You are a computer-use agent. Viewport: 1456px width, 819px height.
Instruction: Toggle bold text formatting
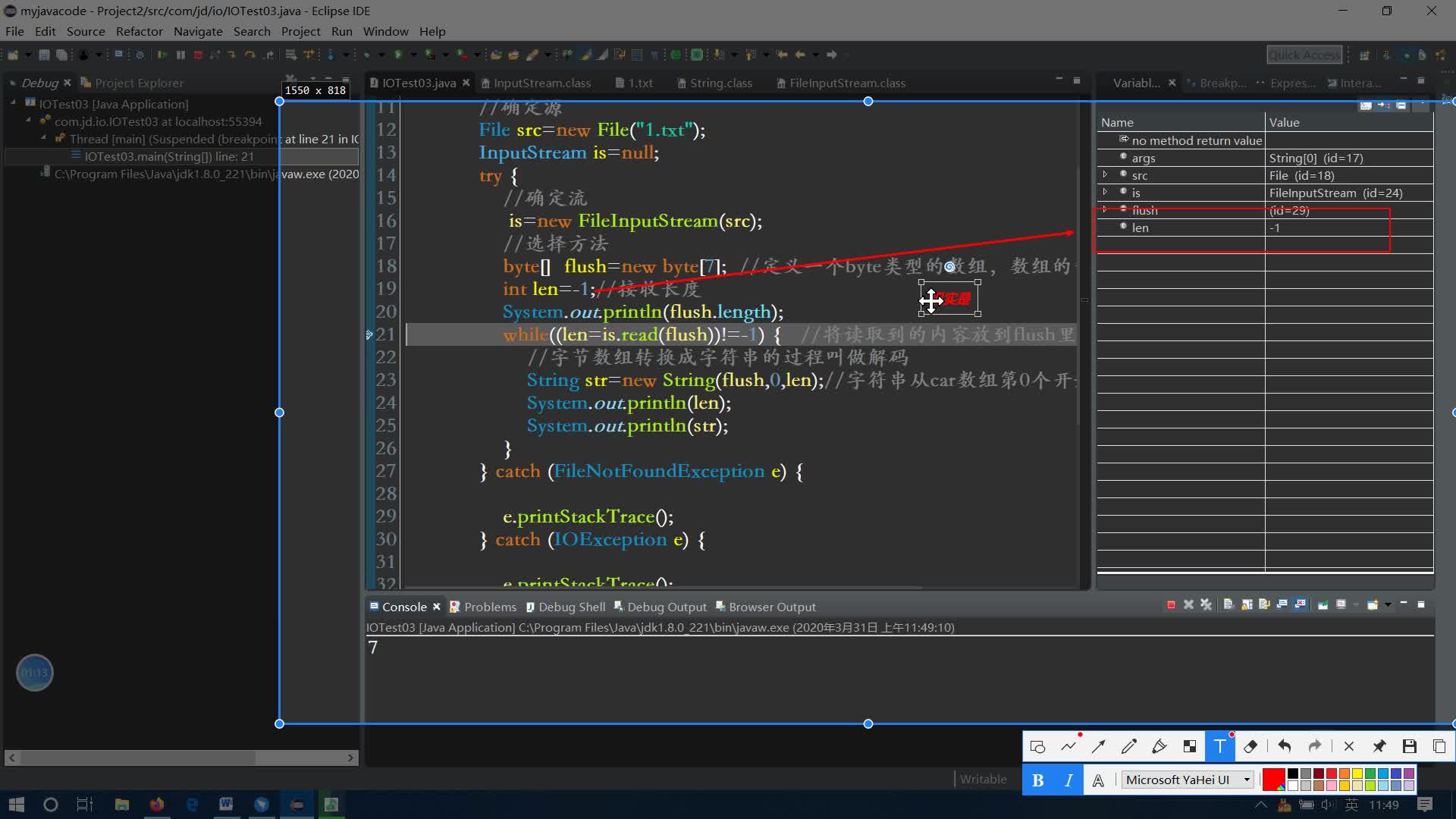1038,780
